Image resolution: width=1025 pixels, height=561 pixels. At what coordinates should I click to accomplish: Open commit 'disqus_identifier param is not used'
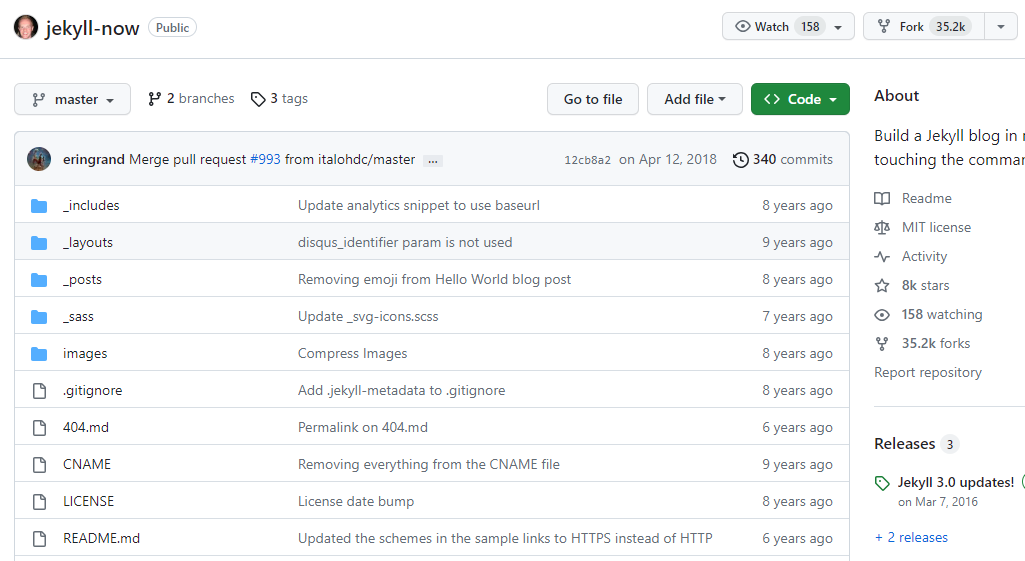[405, 243]
